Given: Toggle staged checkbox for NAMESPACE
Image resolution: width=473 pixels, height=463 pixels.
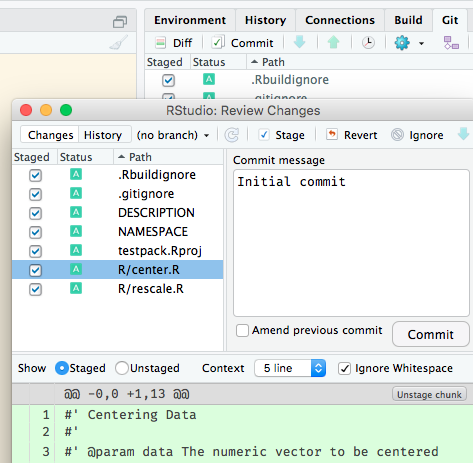Looking at the screenshot, I should (35, 232).
